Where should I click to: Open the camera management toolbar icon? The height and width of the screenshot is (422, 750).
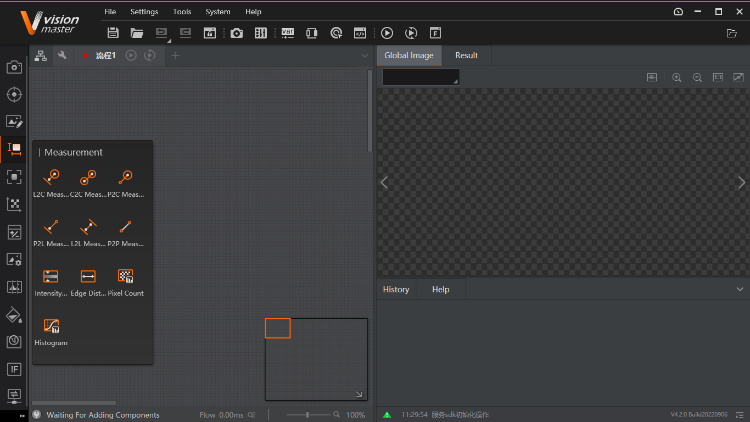(x=236, y=33)
